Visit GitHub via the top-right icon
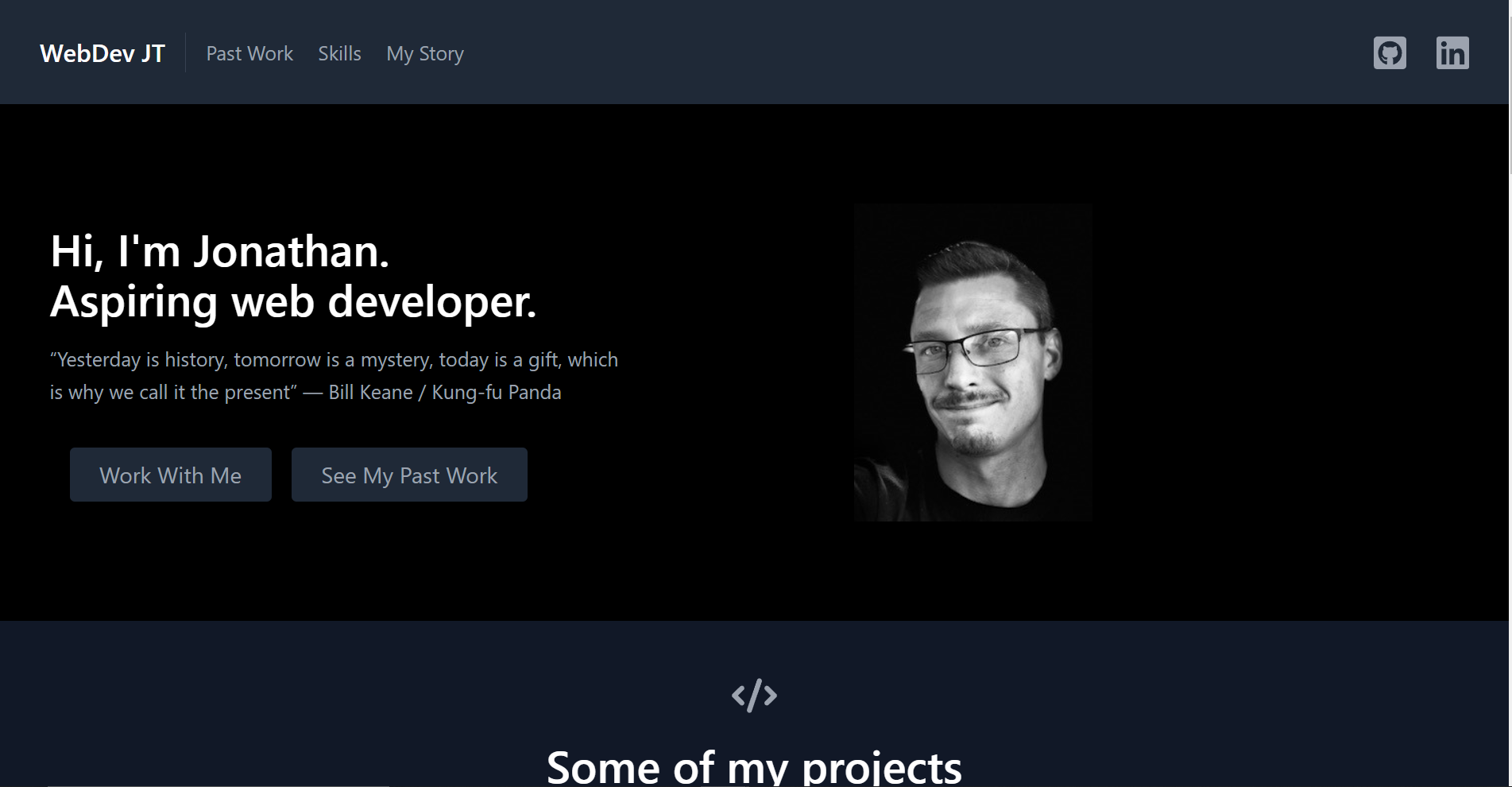 click(1390, 52)
